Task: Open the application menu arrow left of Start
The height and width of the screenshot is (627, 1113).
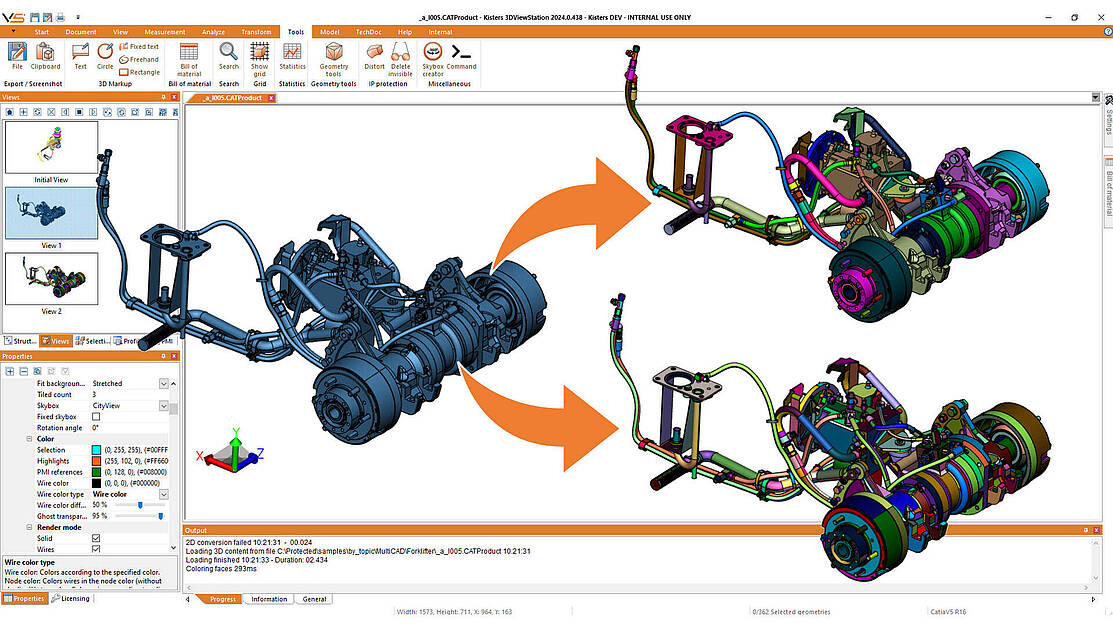Action: (x=13, y=31)
